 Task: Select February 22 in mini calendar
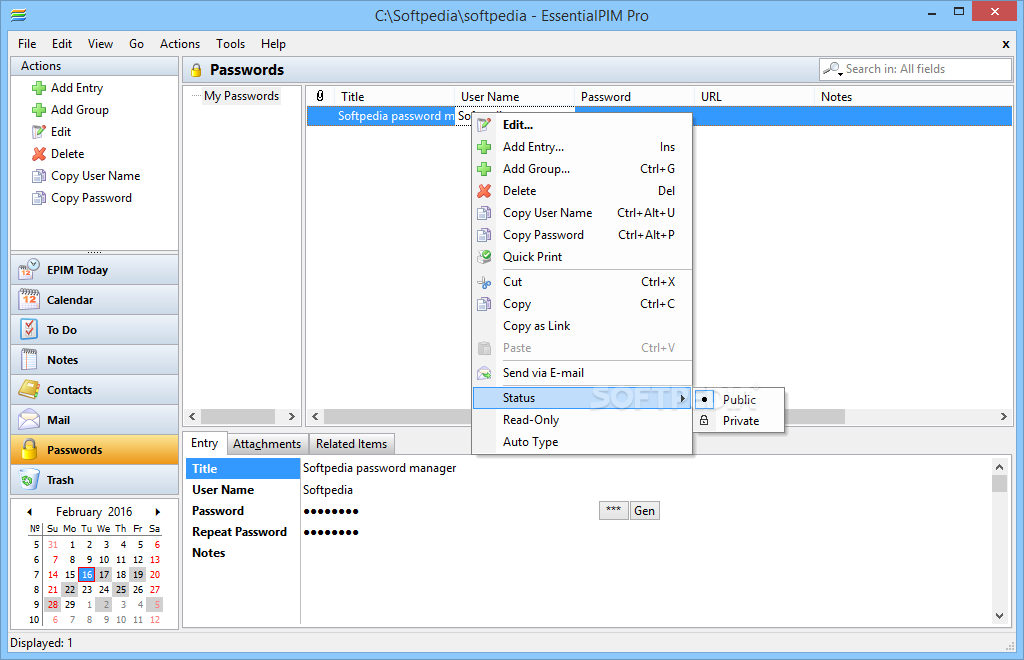tap(70, 589)
